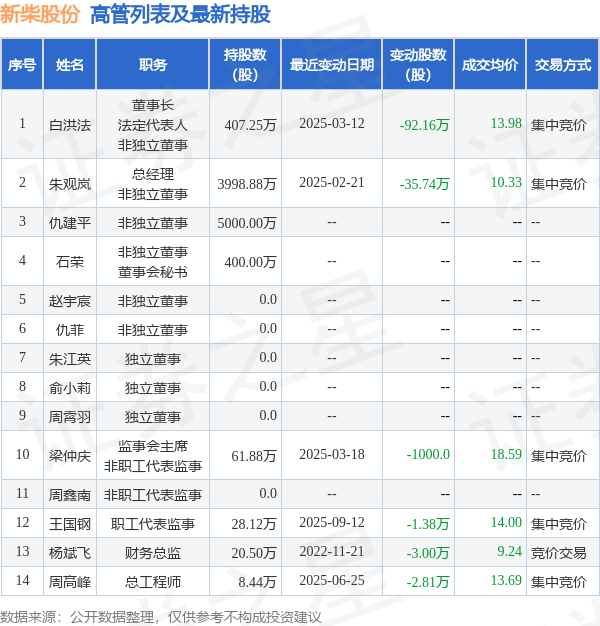Screen dimensions: 600x626
Task: Click the holding value 400.00万
Action: click(x=250, y=262)
